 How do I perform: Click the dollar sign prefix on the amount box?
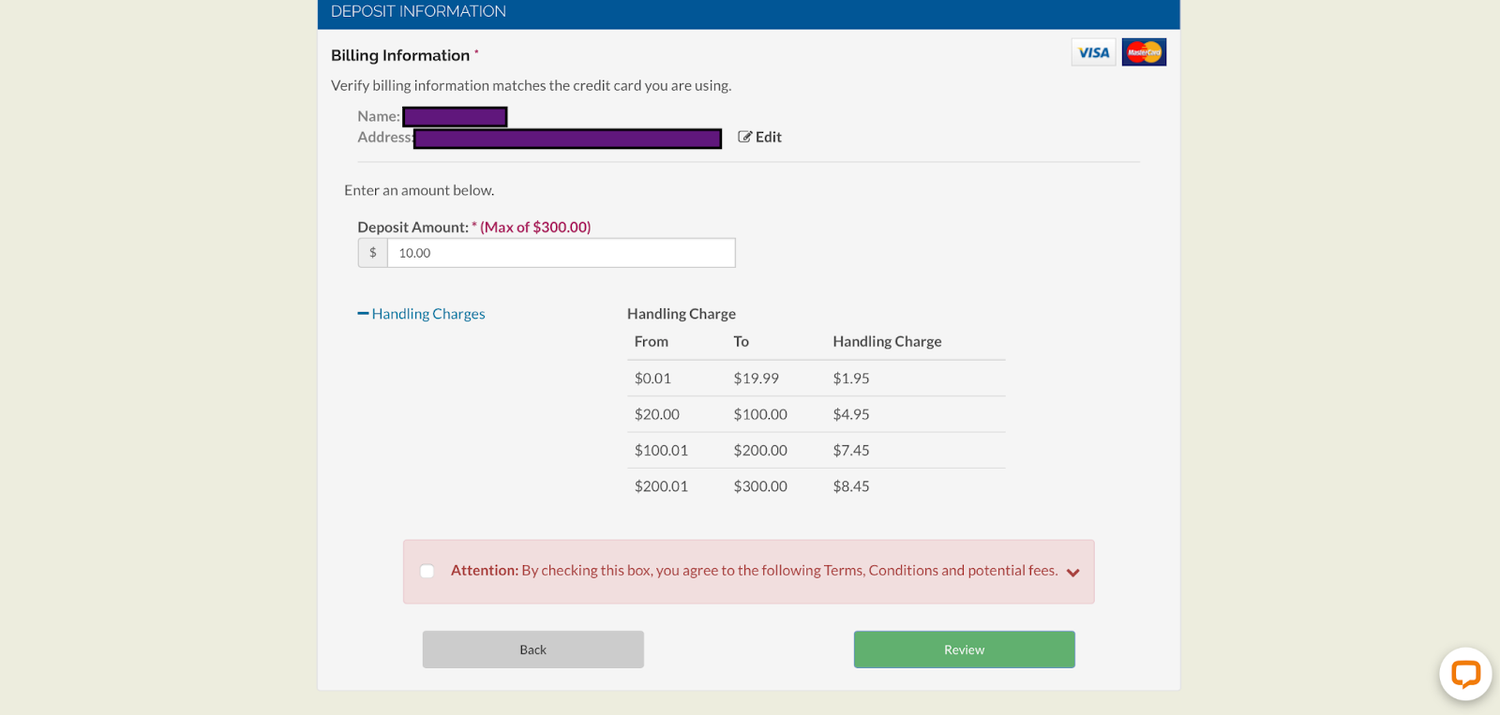point(372,252)
